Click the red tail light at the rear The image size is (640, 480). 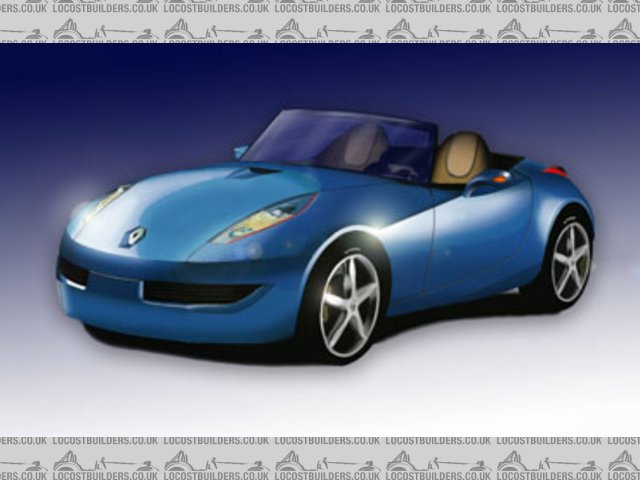(x=556, y=171)
